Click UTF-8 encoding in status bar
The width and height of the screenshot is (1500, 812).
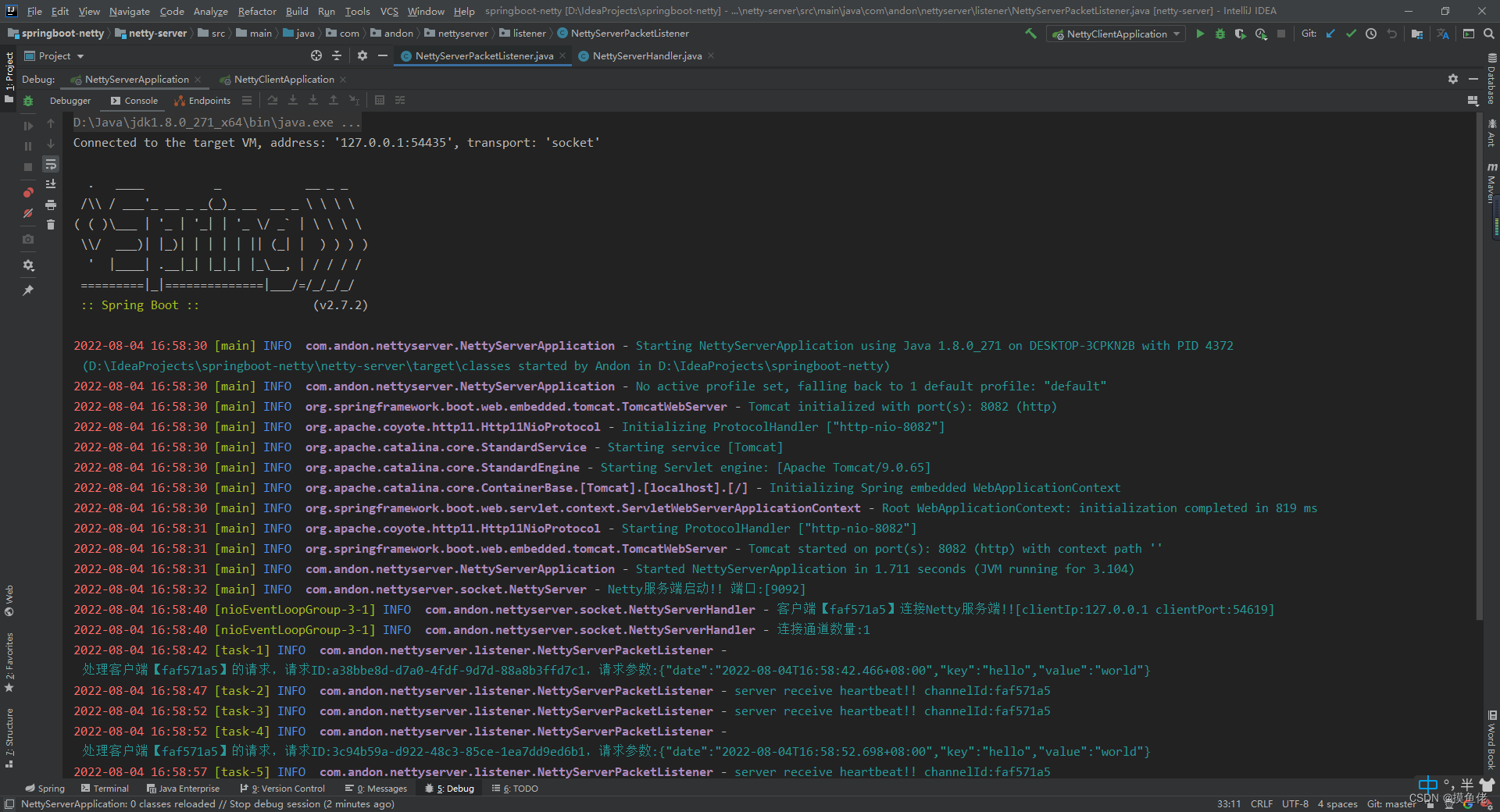pyautogui.click(x=1295, y=803)
